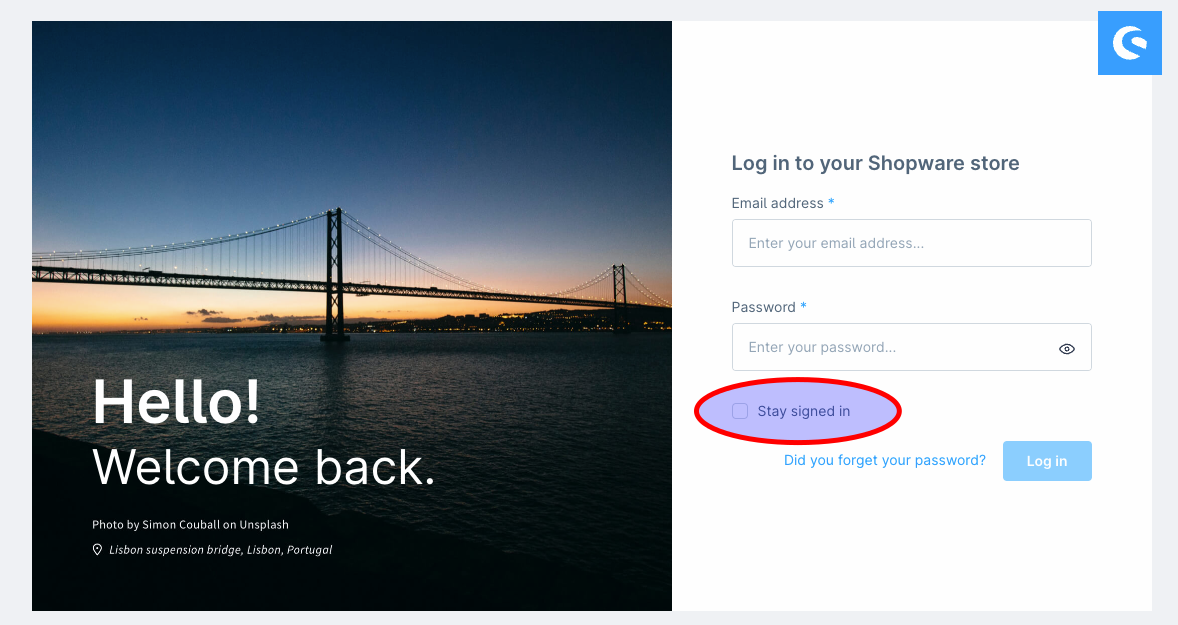Image resolution: width=1178 pixels, height=625 pixels.
Task: Click the Lisbon suspension bridge location caption
Action: [x=220, y=550]
